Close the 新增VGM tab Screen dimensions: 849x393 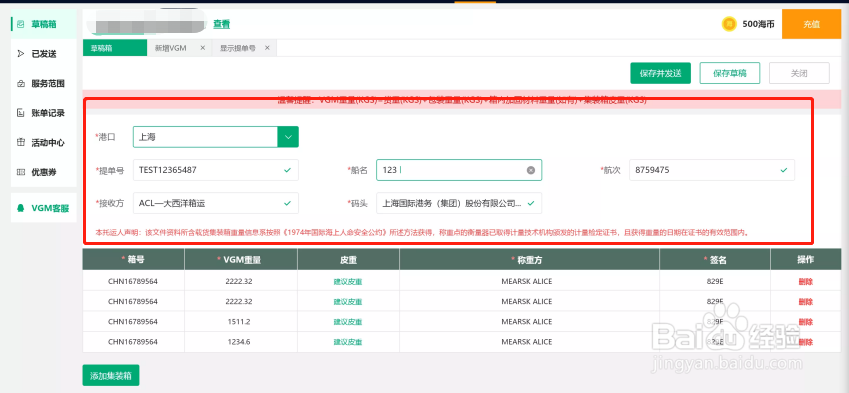[203, 48]
